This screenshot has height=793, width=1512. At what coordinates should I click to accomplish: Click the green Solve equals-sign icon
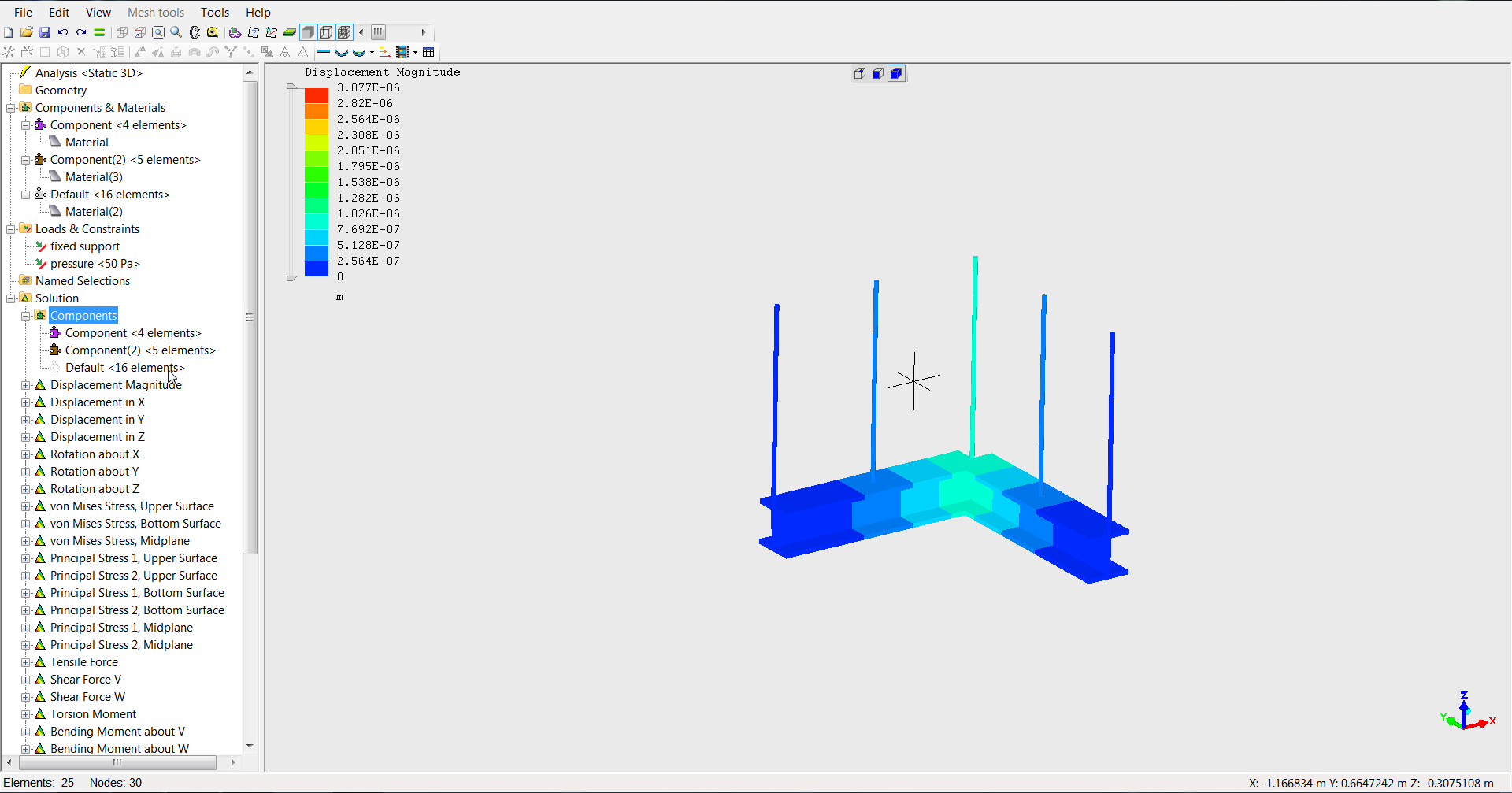[x=99, y=32]
